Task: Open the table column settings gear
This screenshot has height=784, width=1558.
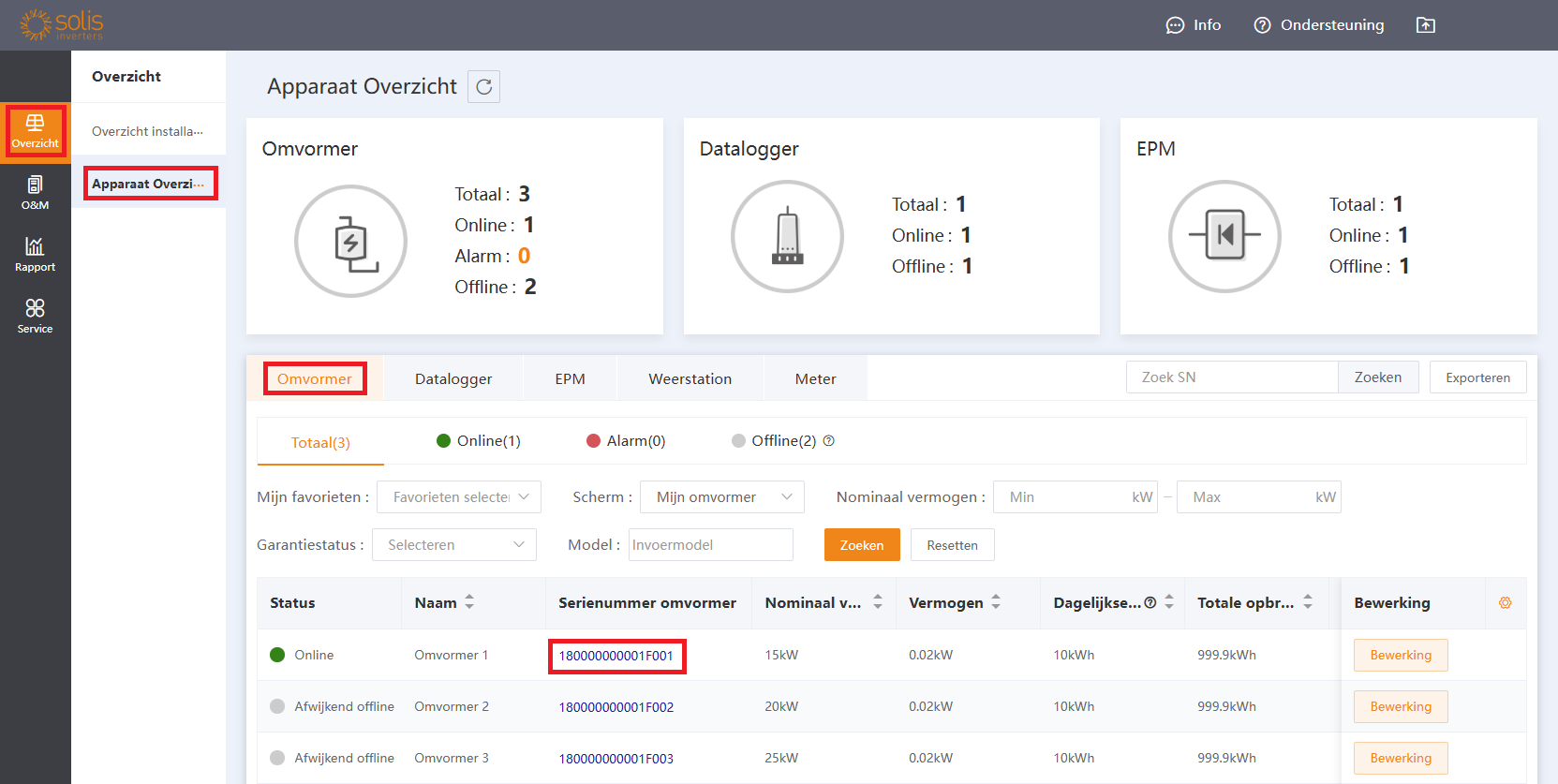Action: (x=1506, y=603)
